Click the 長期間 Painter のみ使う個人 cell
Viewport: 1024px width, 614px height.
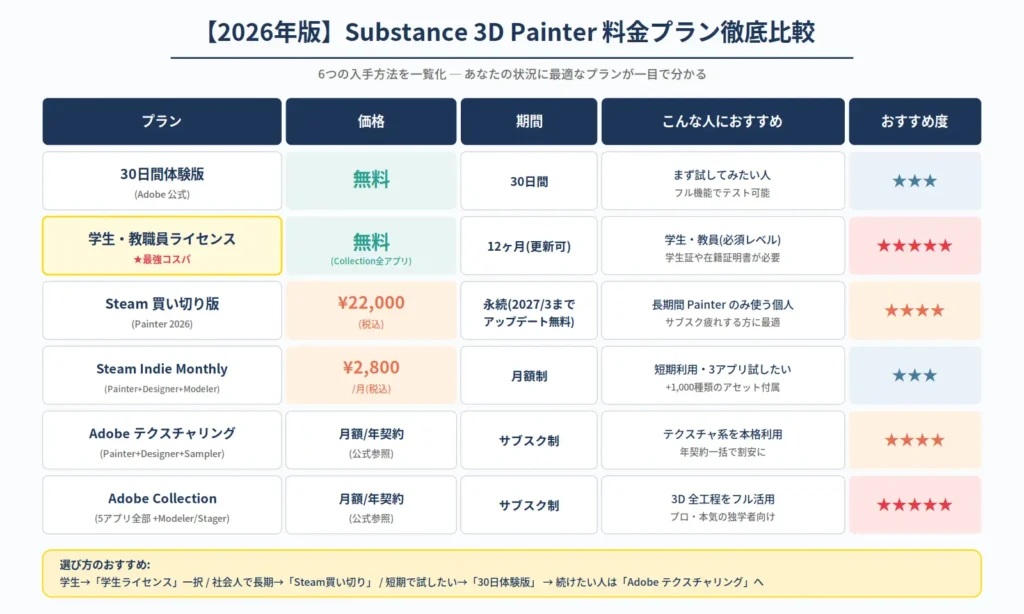[723, 310]
